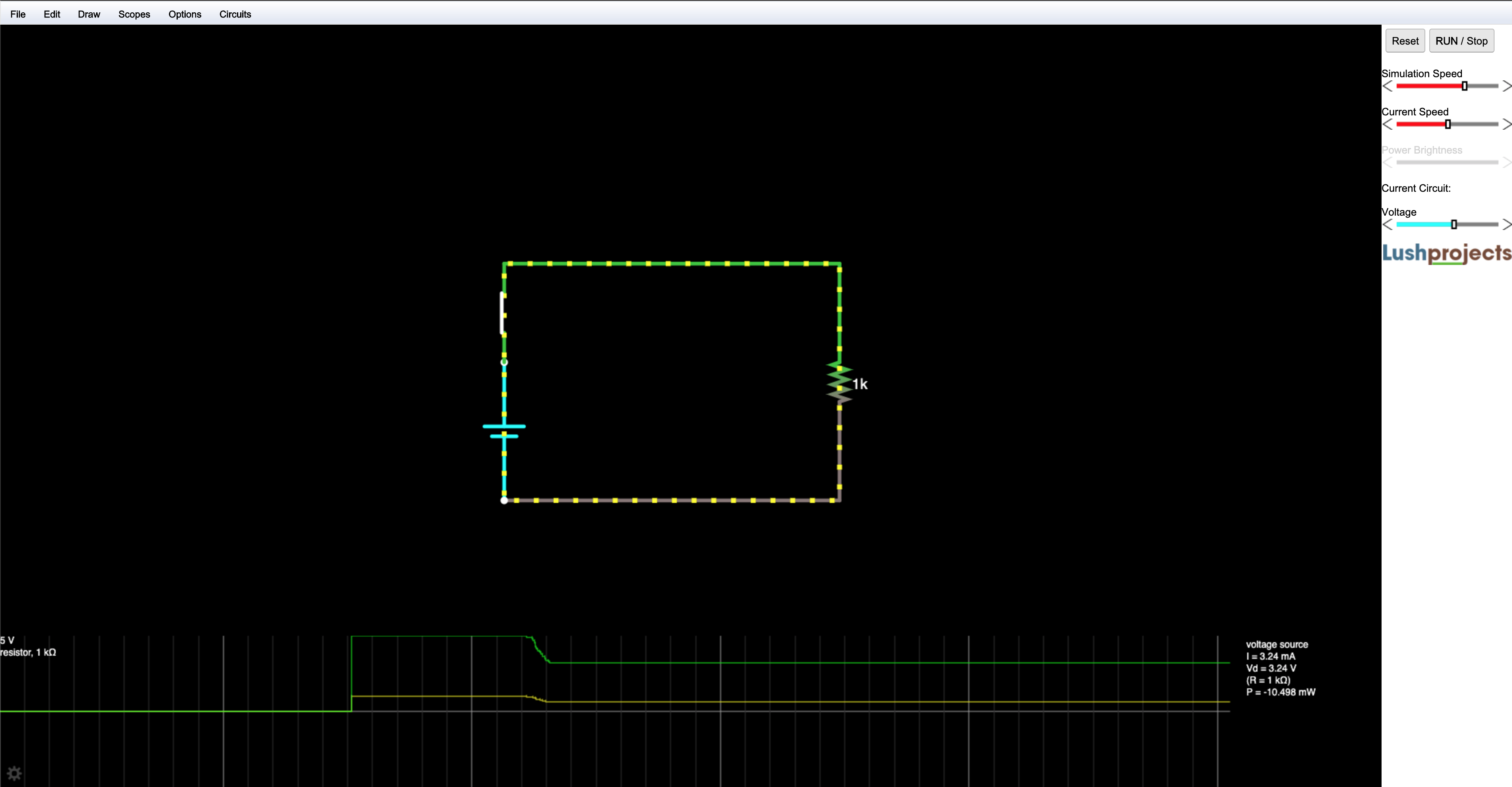Click the scope settings gear icon

coord(14,773)
